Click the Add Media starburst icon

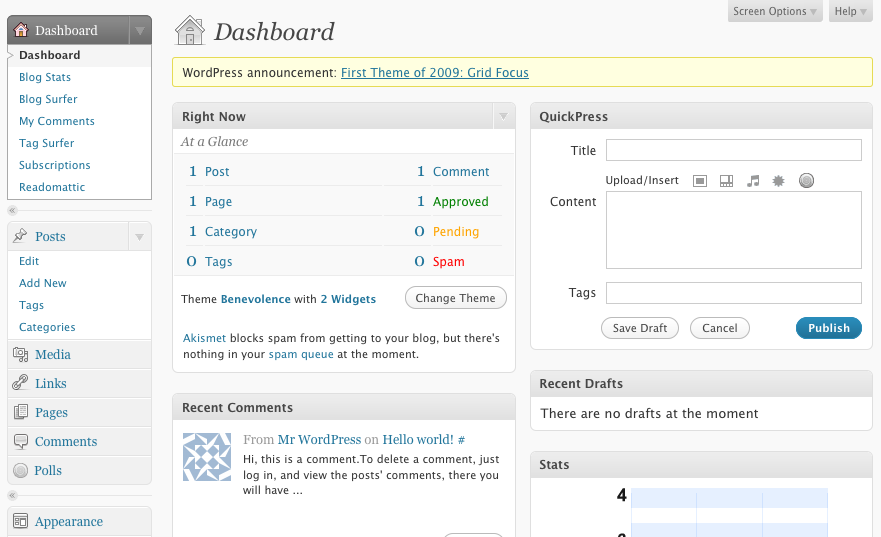(778, 181)
